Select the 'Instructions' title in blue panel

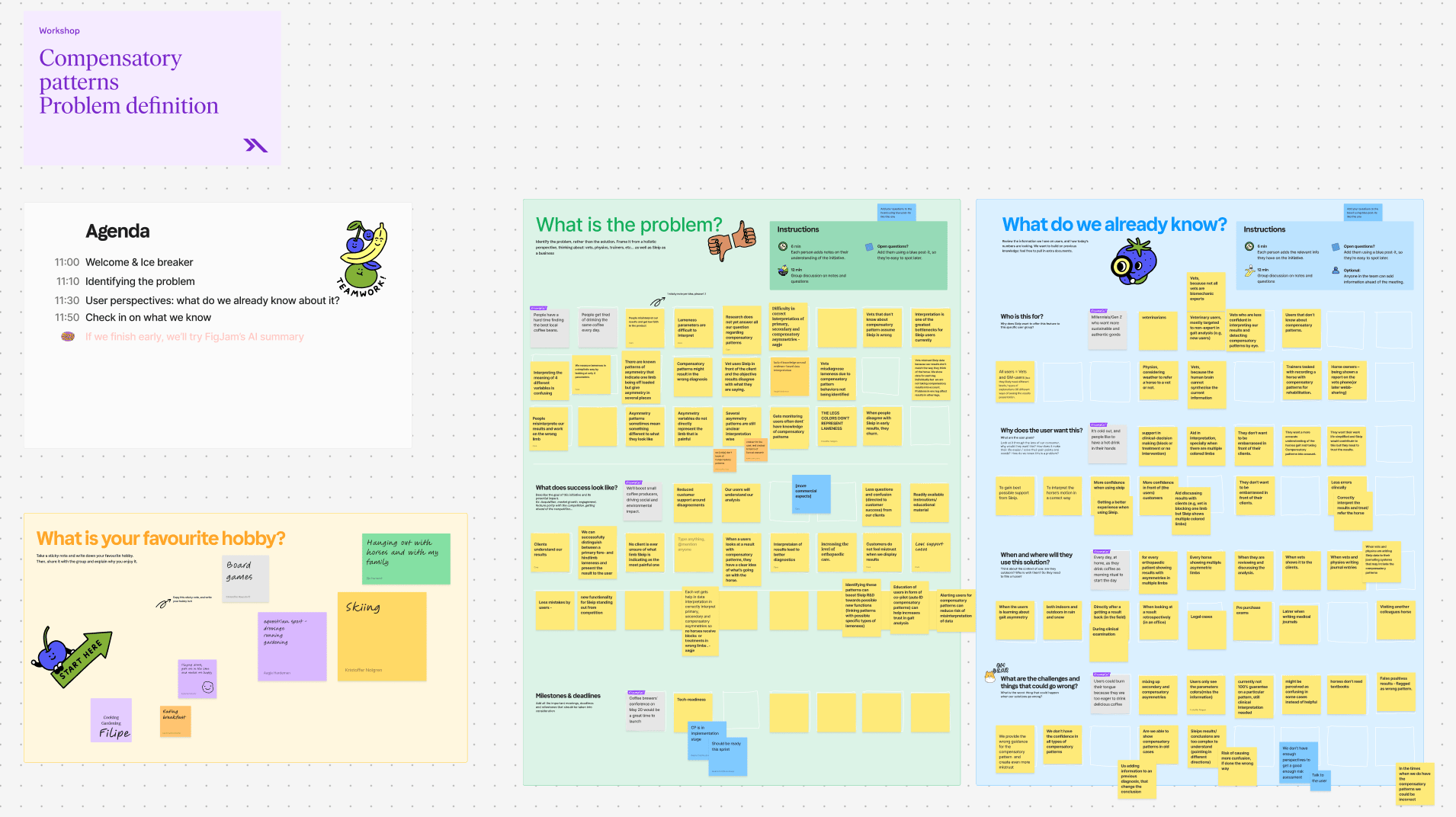[1265, 229]
